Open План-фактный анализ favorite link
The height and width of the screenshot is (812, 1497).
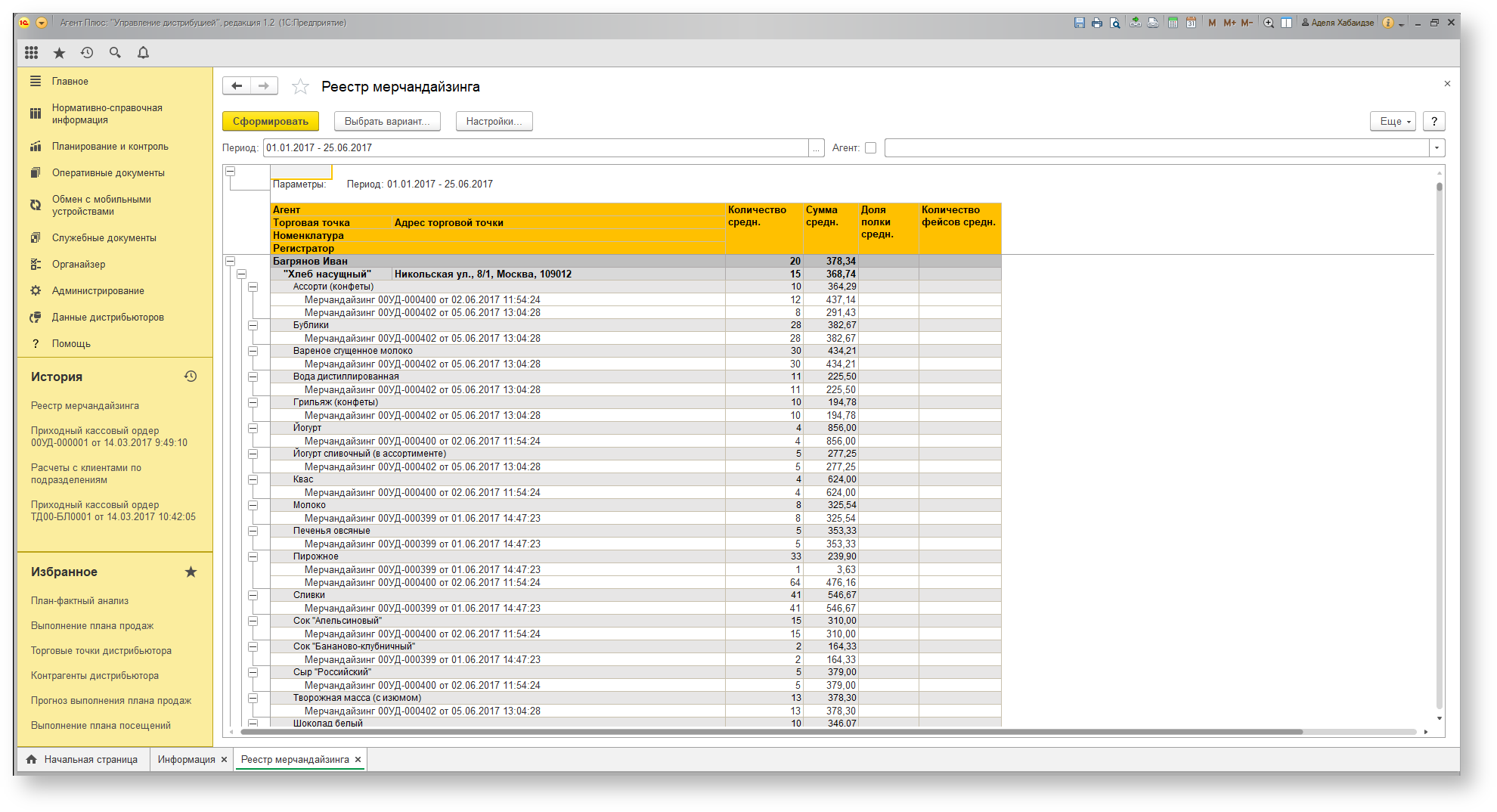(x=79, y=600)
